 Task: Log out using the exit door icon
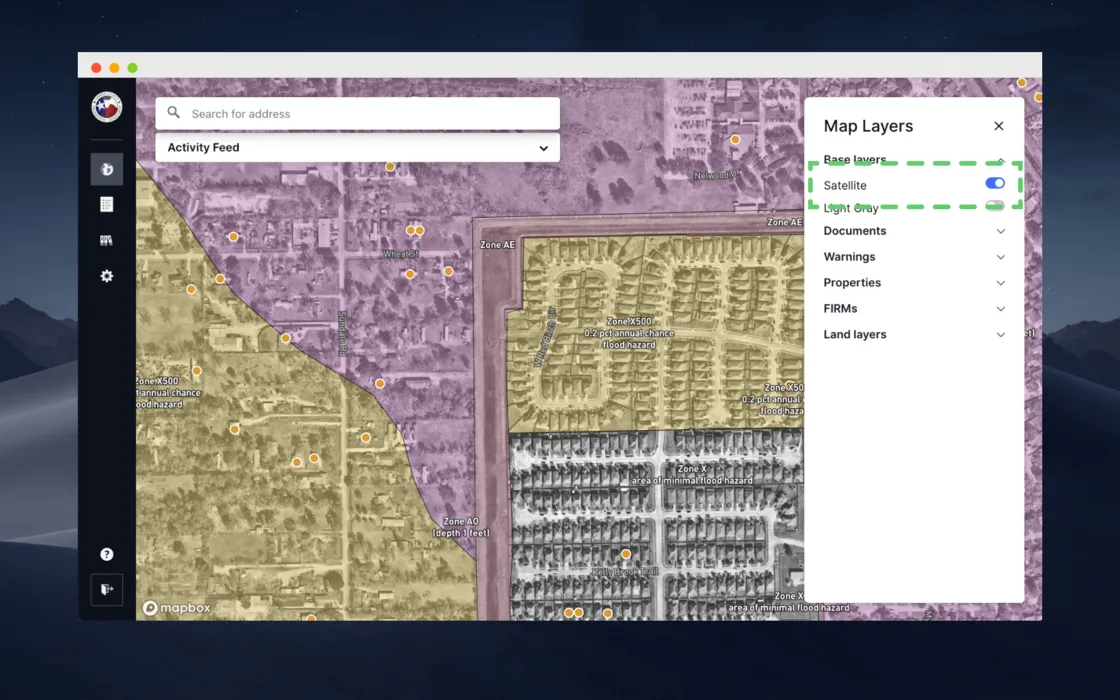(106, 589)
